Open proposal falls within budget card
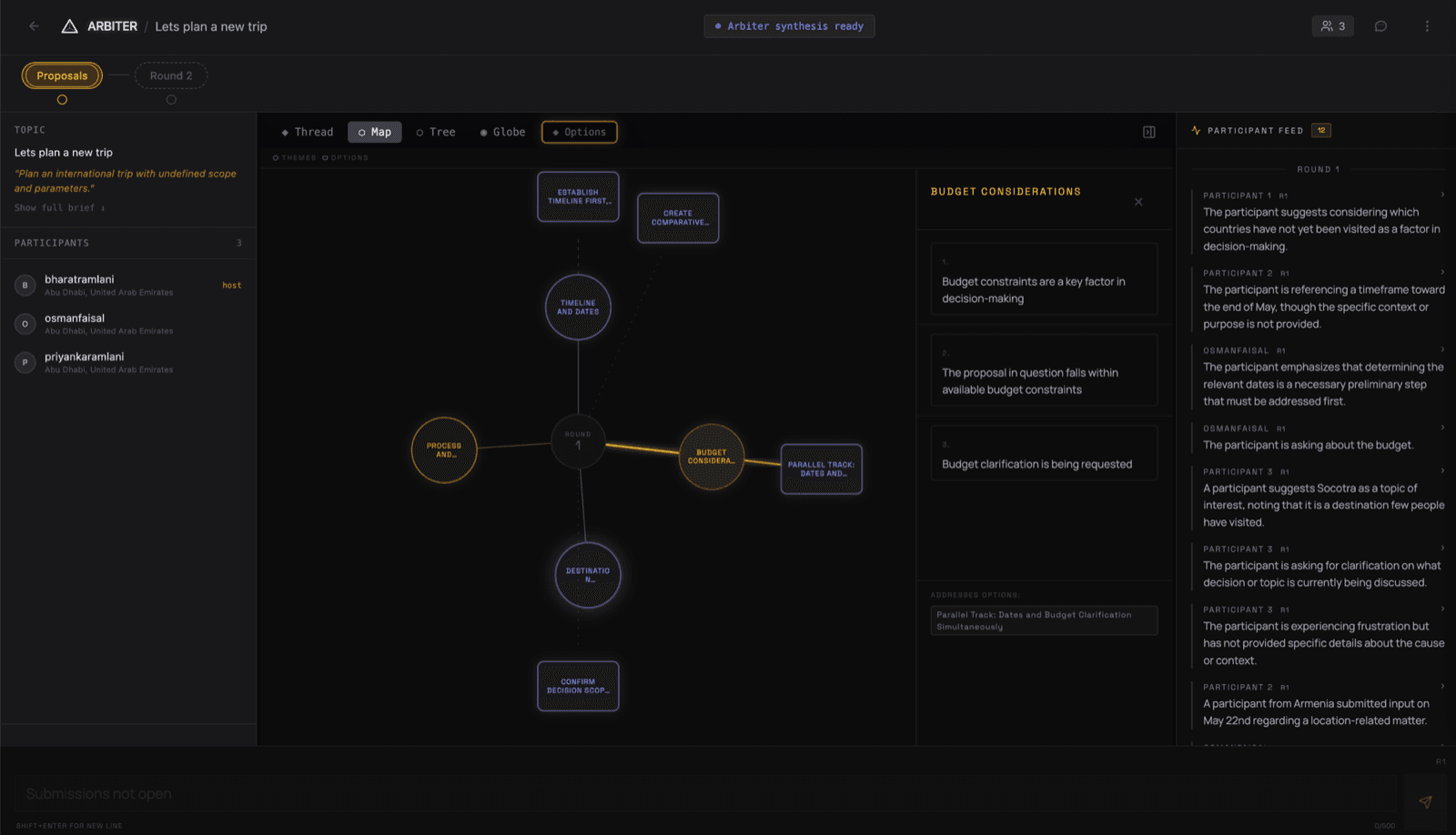Viewport: 1456px width, 835px height. coord(1044,370)
